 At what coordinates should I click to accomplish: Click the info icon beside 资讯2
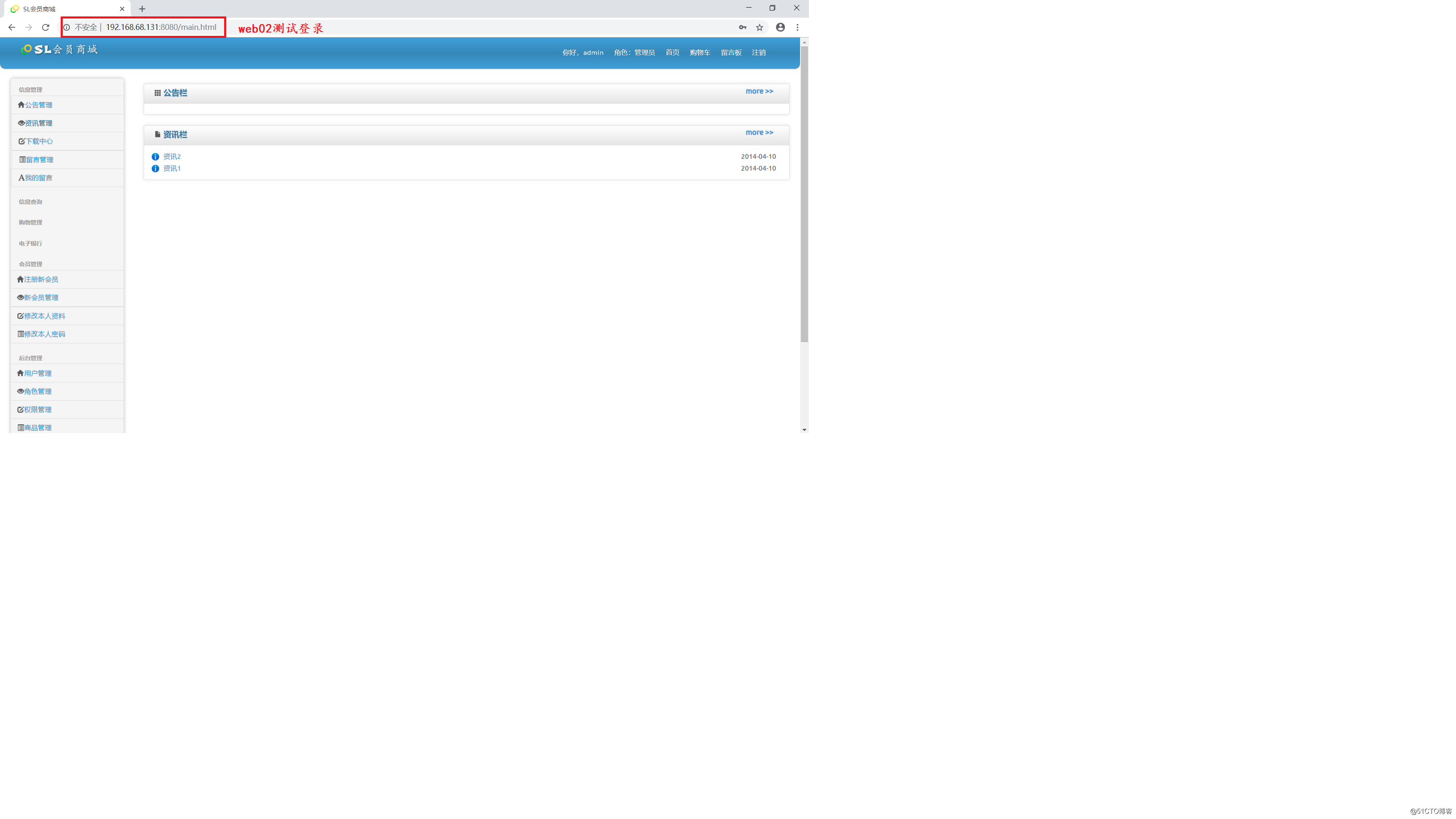pos(155,157)
